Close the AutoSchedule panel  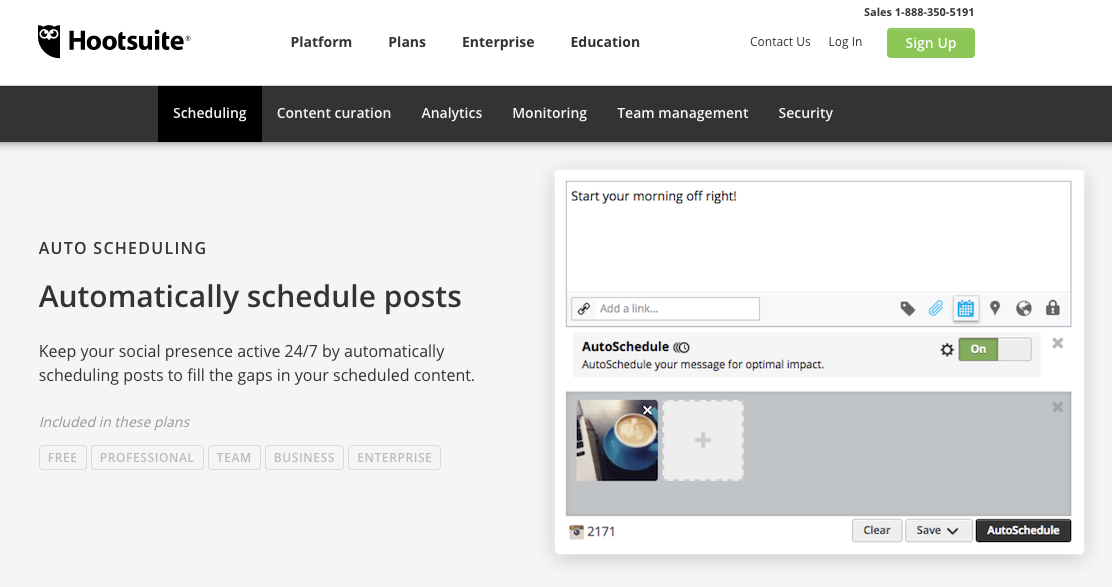coord(1057,343)
